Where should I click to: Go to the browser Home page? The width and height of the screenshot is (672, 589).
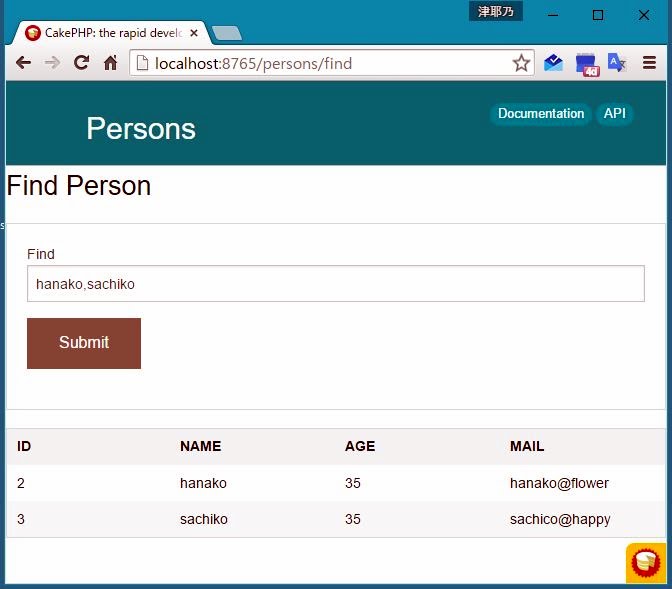[111, 63]
